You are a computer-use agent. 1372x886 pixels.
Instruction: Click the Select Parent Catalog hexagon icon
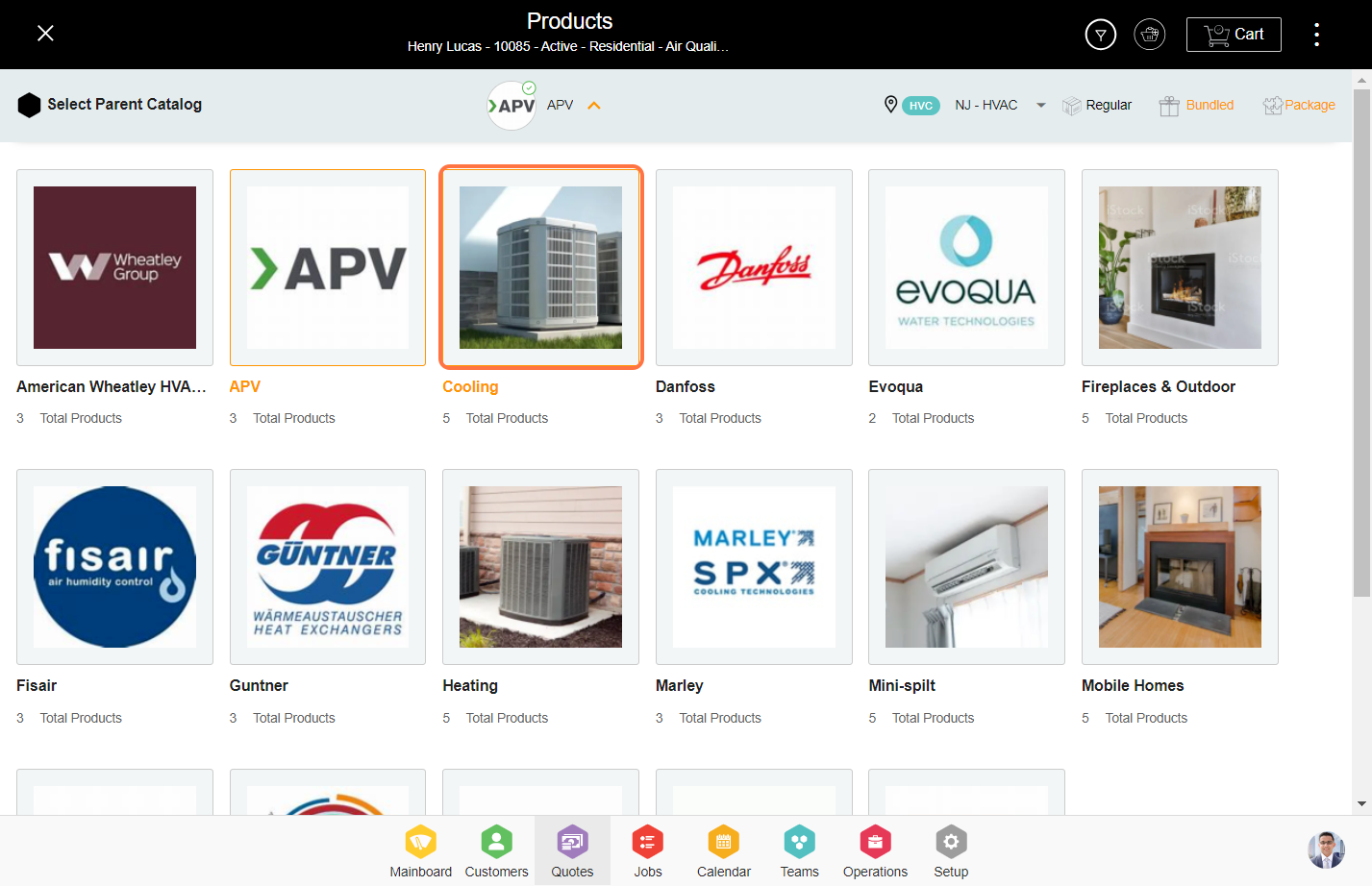(29, 105)
